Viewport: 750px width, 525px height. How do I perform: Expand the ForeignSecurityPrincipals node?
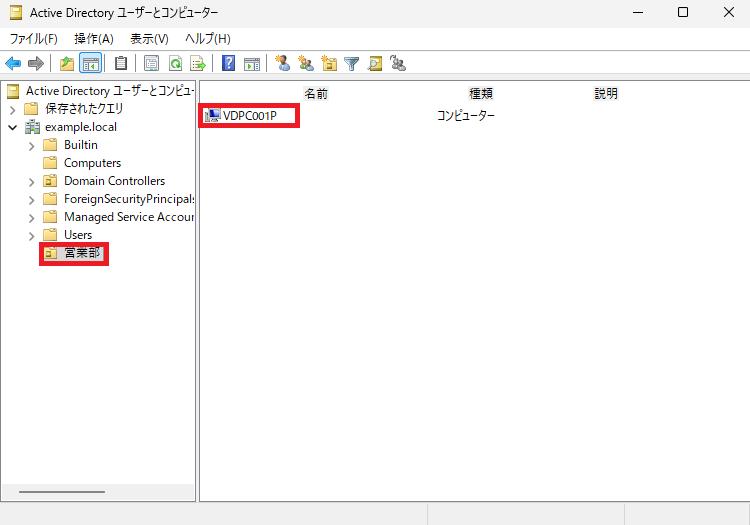[32, 200]
